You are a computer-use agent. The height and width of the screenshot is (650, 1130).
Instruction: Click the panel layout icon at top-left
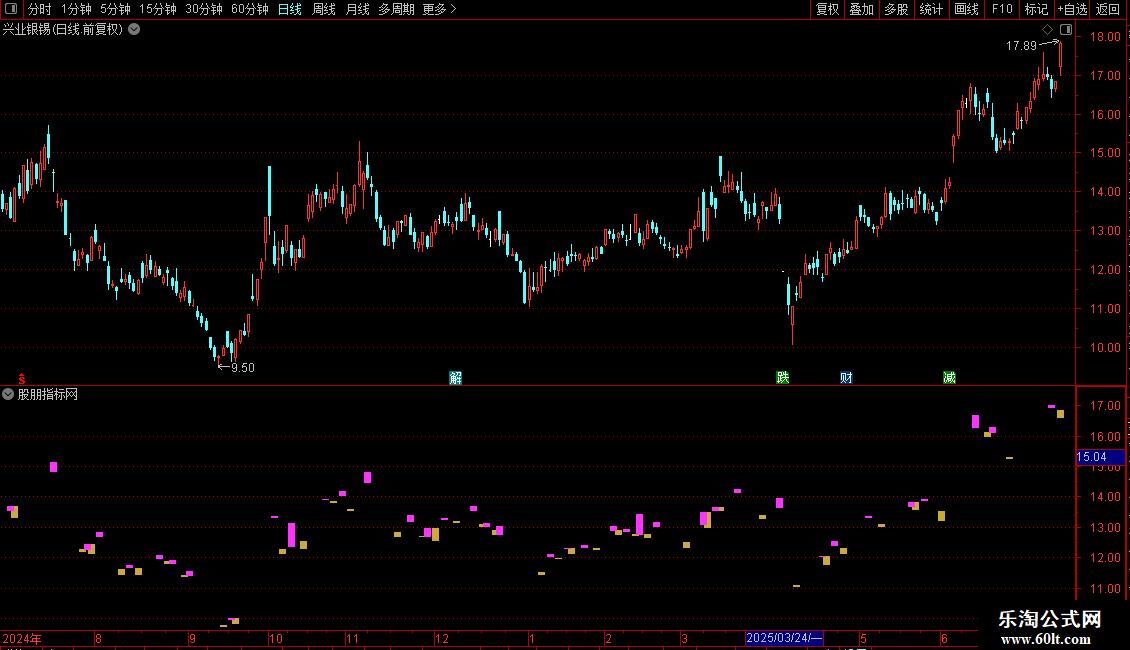11,9
